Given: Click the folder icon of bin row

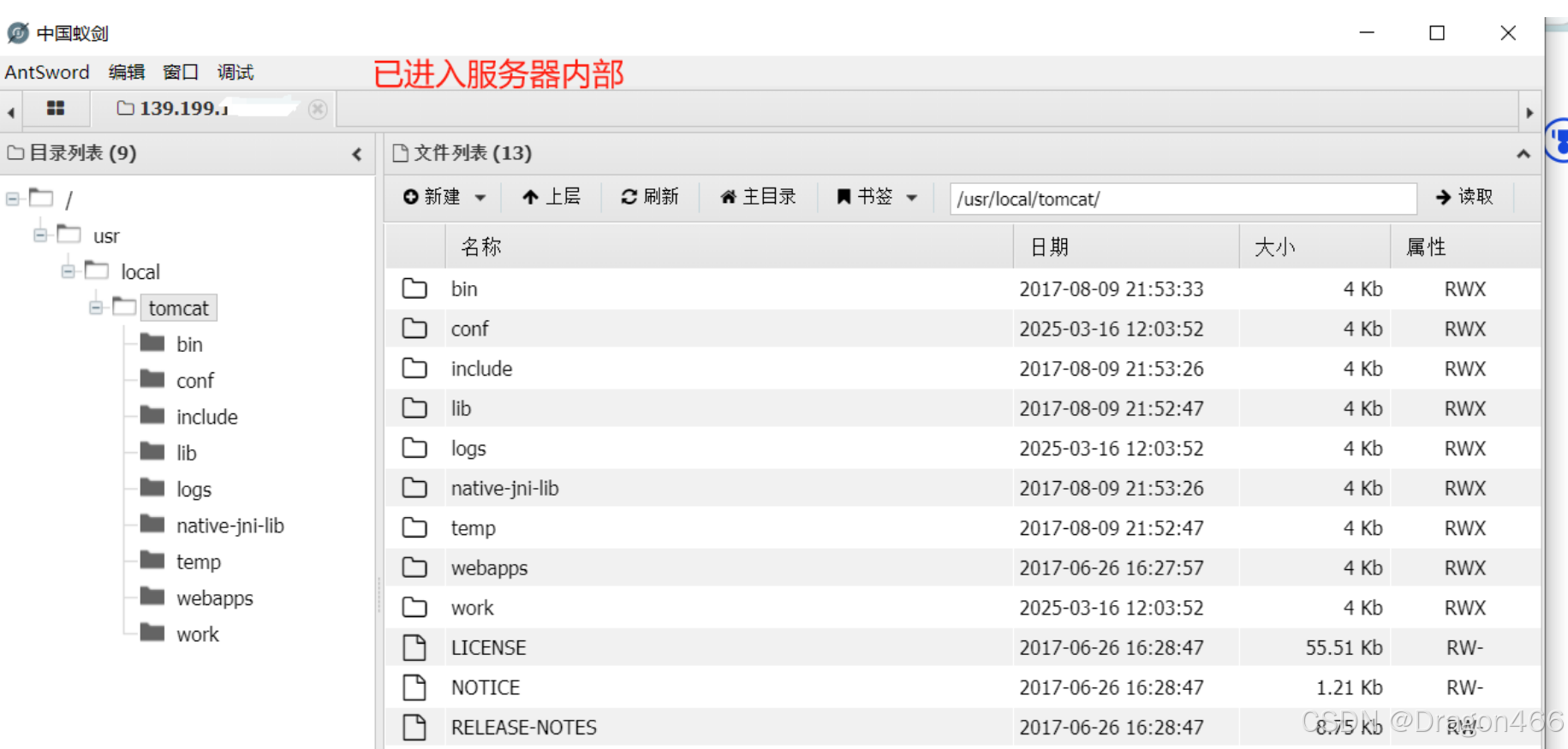Looking at the screenshot, I should (414, 288).
